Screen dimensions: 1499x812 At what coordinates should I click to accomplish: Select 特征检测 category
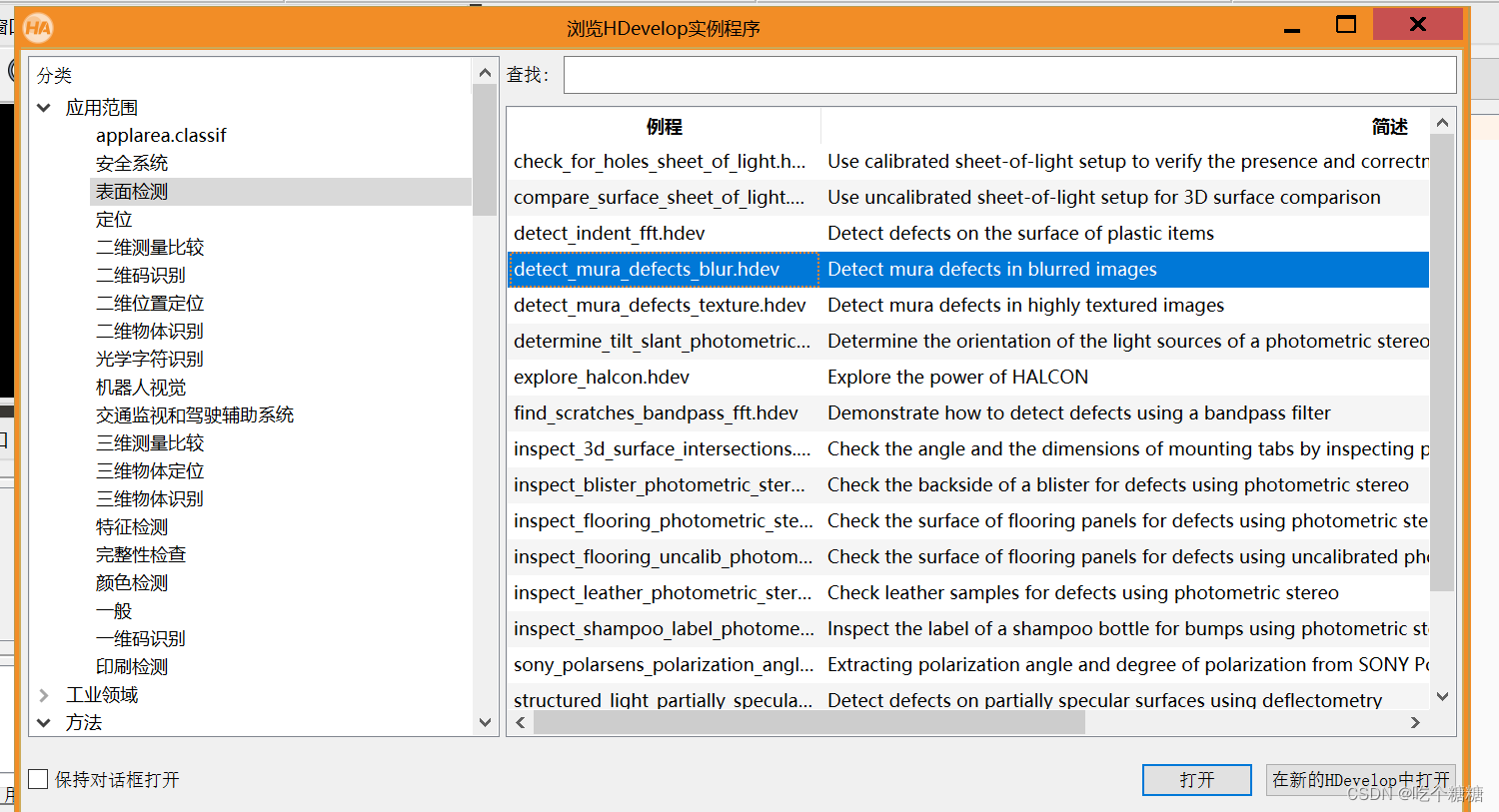coord(132,527)
